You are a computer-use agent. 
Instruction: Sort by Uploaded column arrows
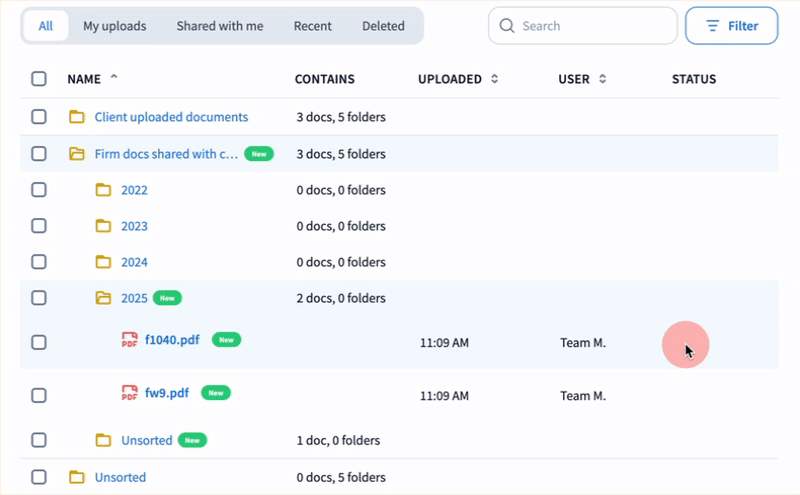(x=494, y=79)
